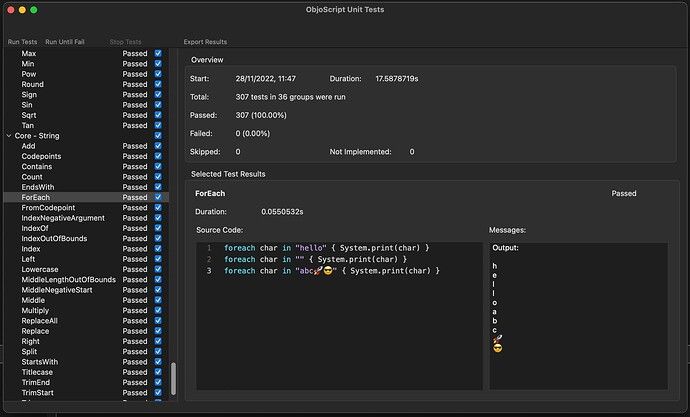This screenshot has width=690, height=417.
Task: Click Run Tests in the toolbar
Action: click(x=22, y=42)
